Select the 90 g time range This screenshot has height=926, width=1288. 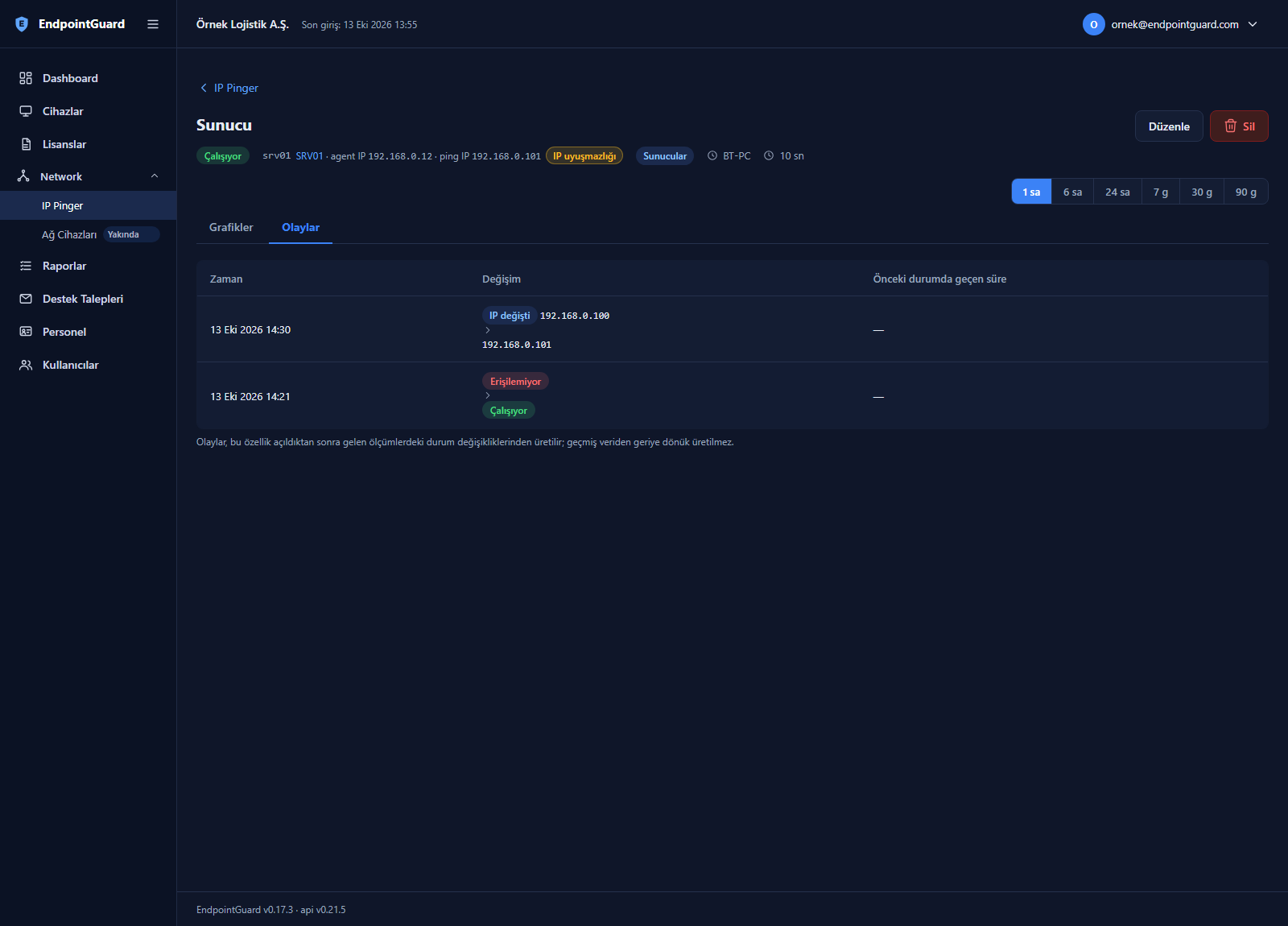click(x=1246, y=192)
